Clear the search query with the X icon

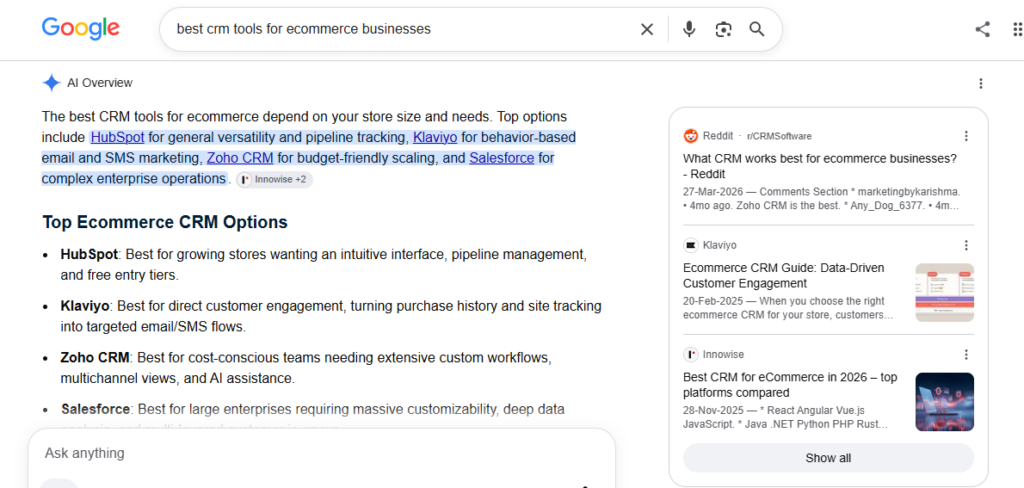647,29
